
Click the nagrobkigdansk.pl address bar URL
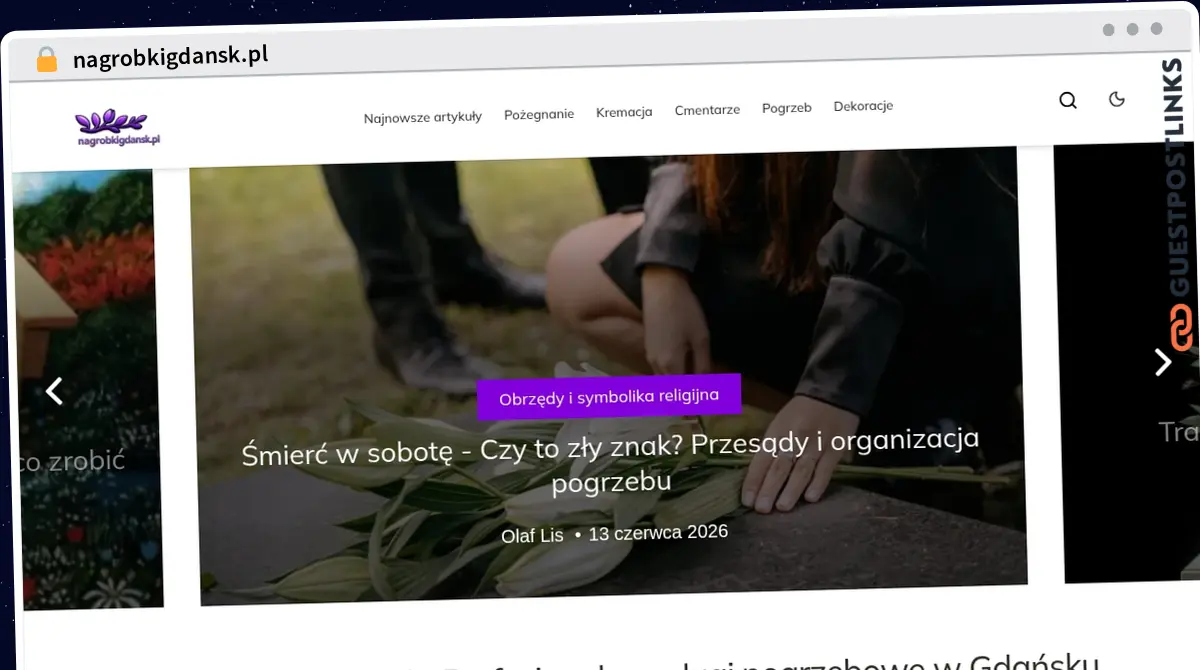170,57
